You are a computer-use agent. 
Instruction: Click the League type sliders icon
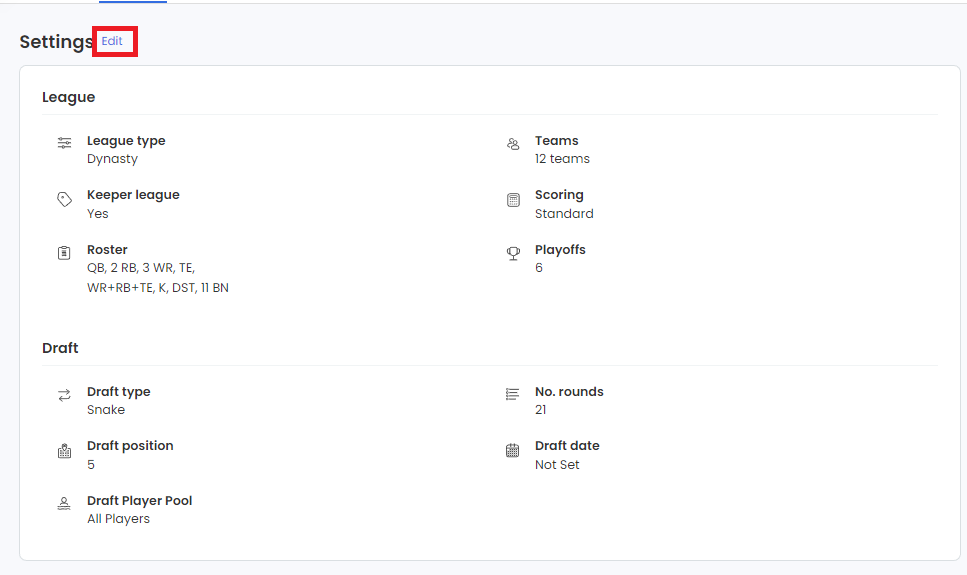65,144
